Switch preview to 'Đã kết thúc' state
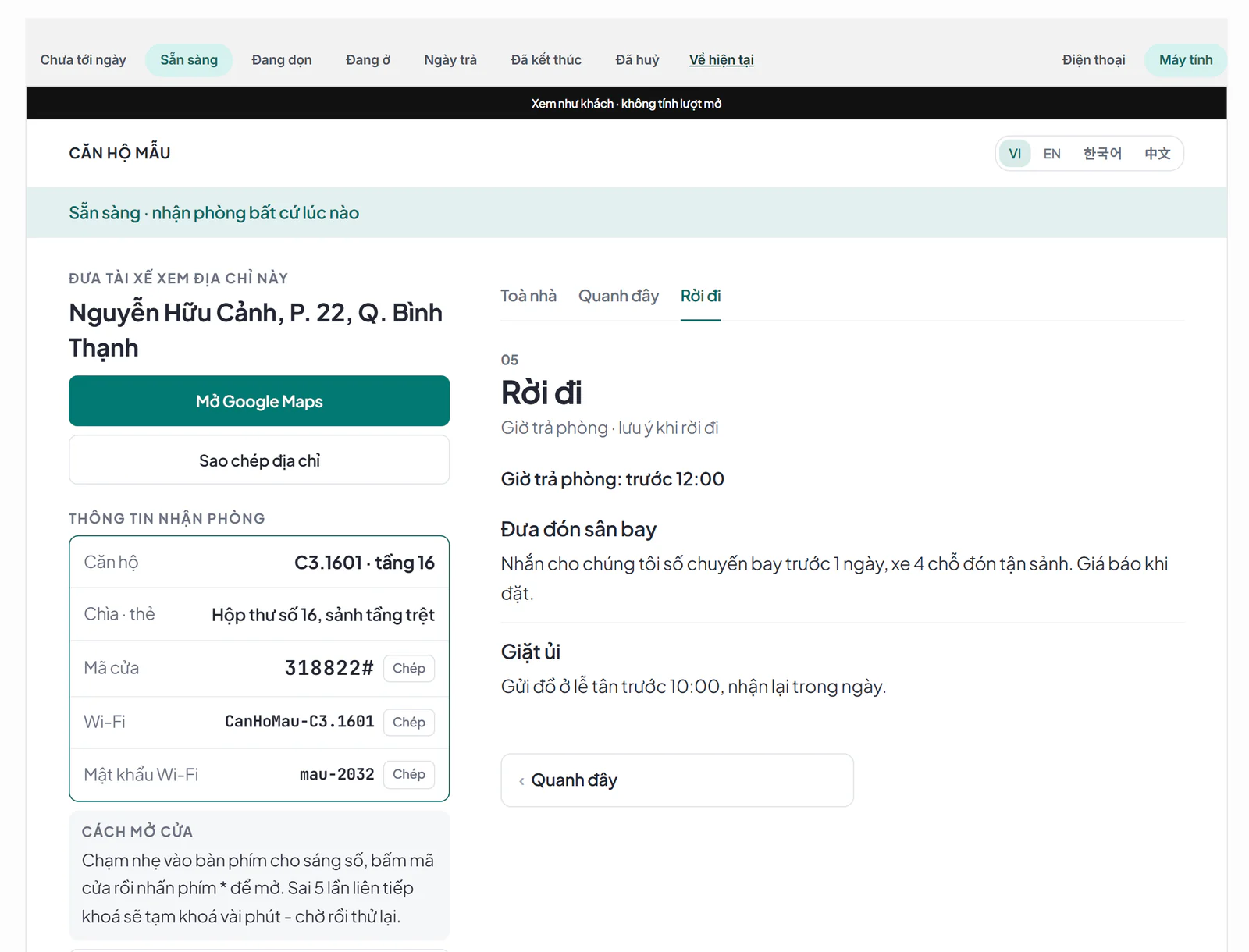 click(546, 60)
